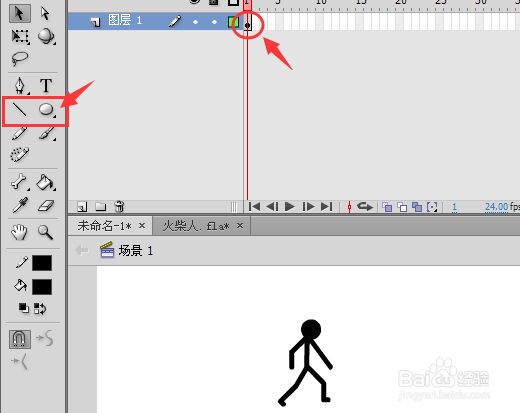
Task: Switch to the 未命名-1 document tab
Action: click(104, 226)
